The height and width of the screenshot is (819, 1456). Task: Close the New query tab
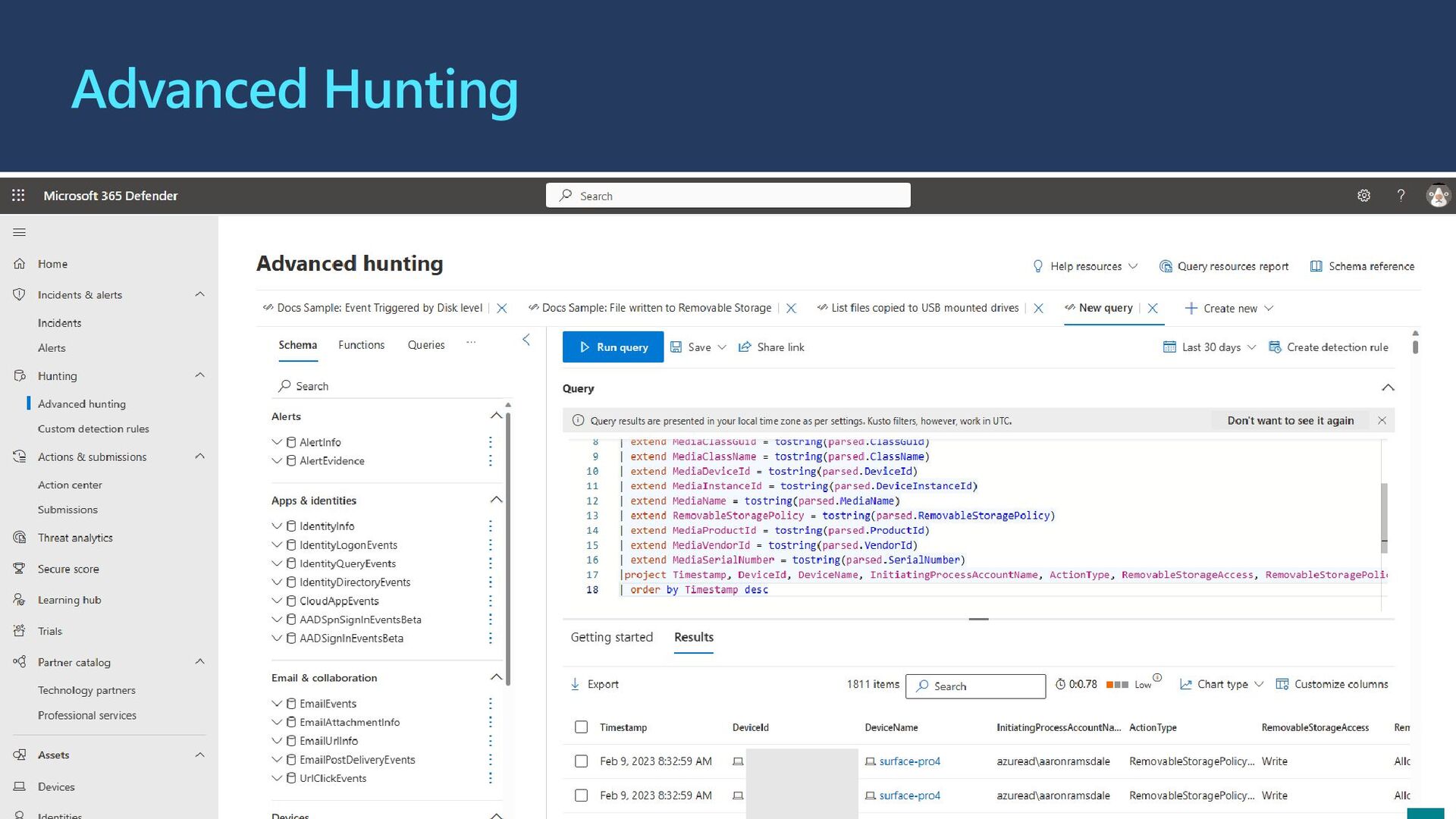click(1153, 309)
